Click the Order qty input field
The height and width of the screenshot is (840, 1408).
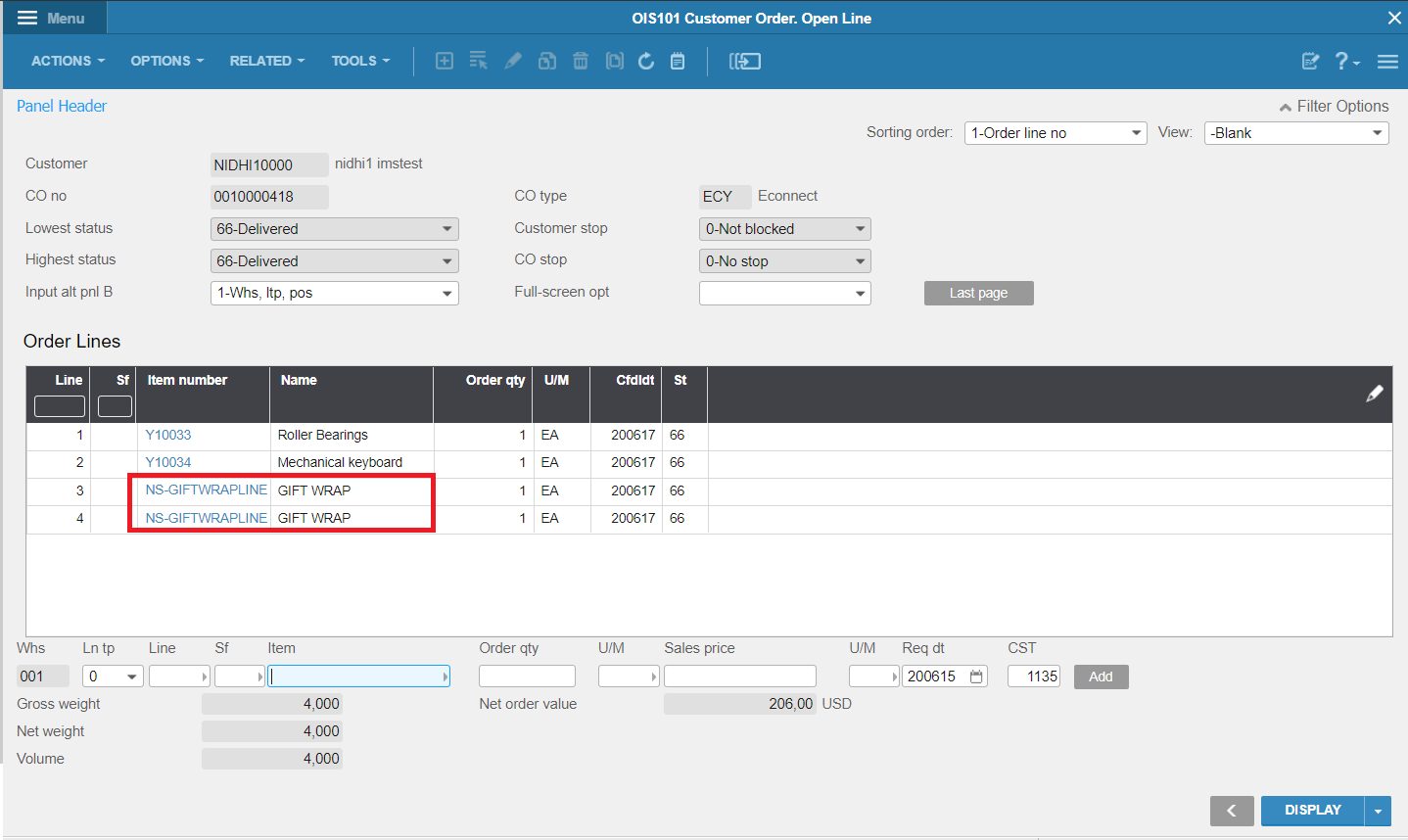click(527, 677)
